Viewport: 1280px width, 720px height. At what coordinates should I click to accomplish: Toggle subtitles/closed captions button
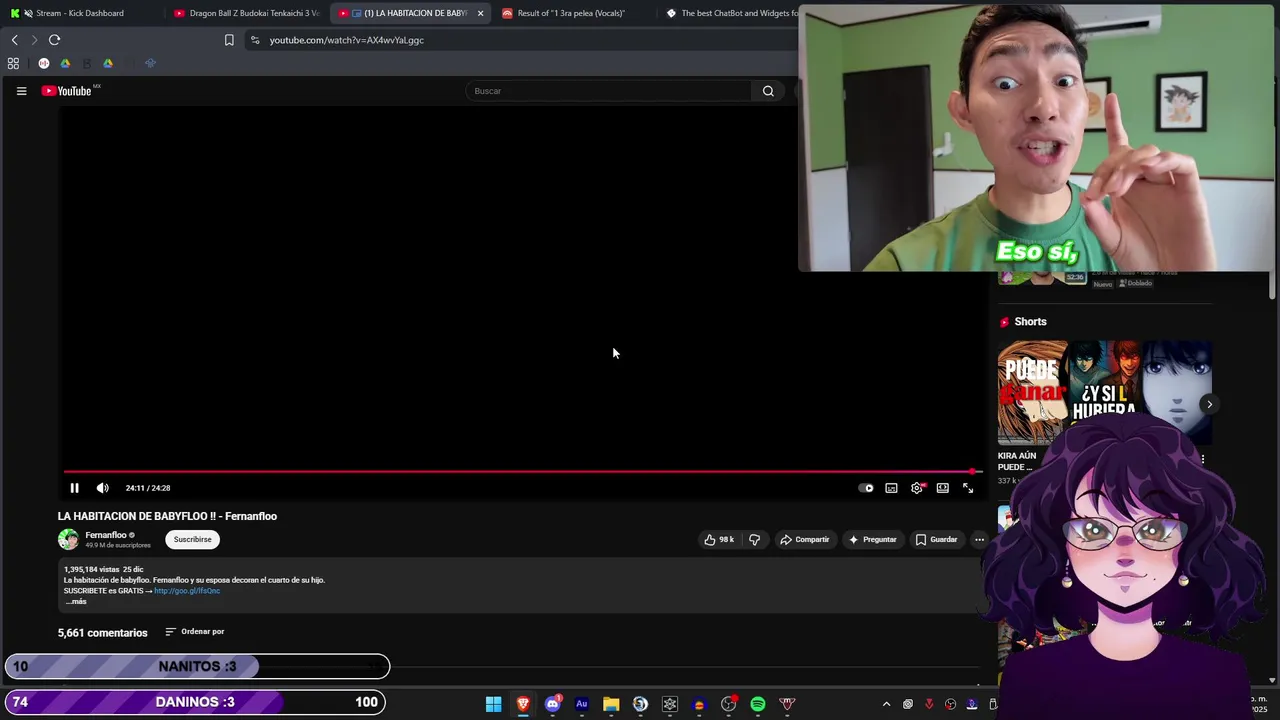click(x=891, y=488)
